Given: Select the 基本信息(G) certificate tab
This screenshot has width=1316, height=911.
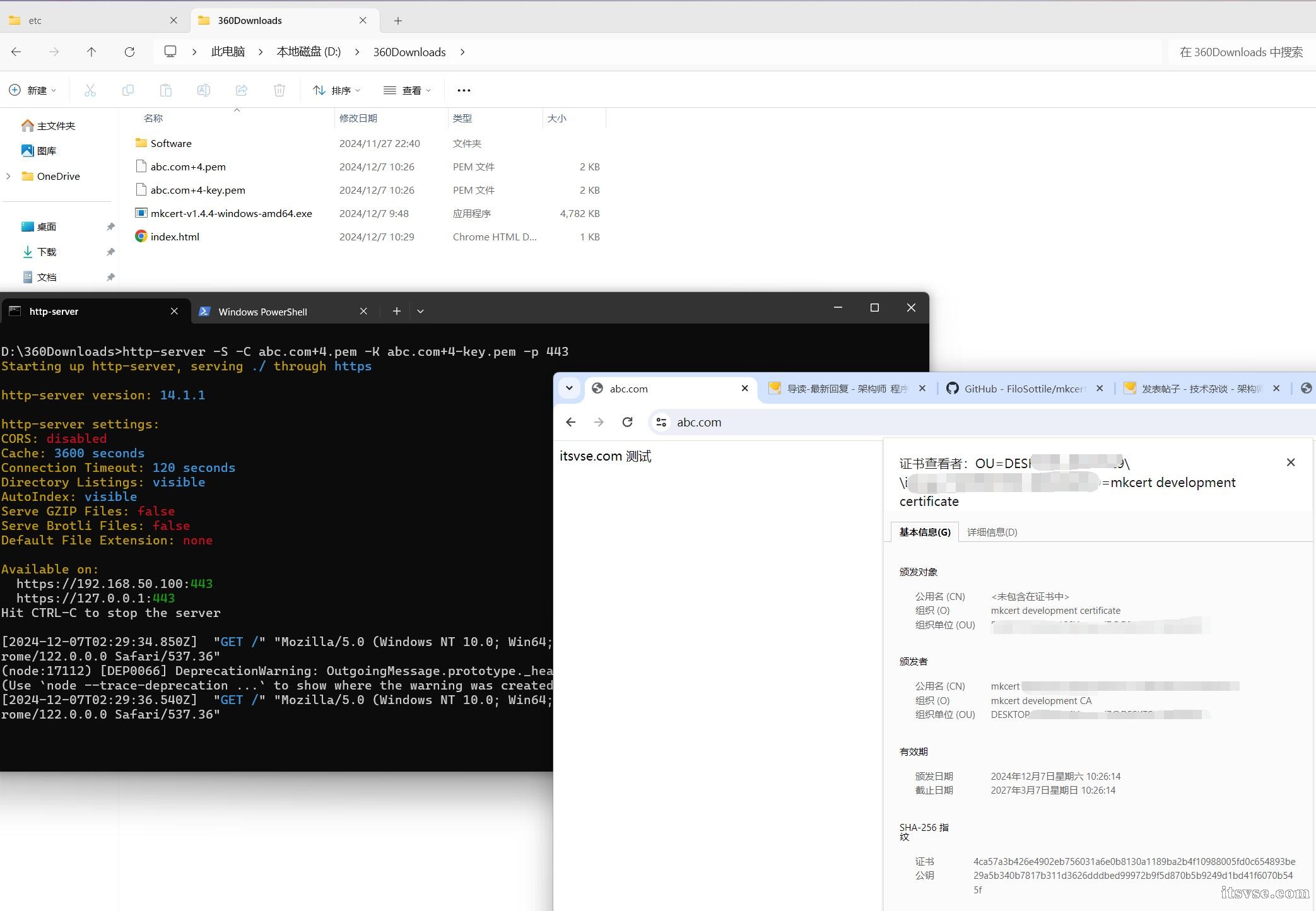Looking at the screenshot, I should [x=925, y=532].
